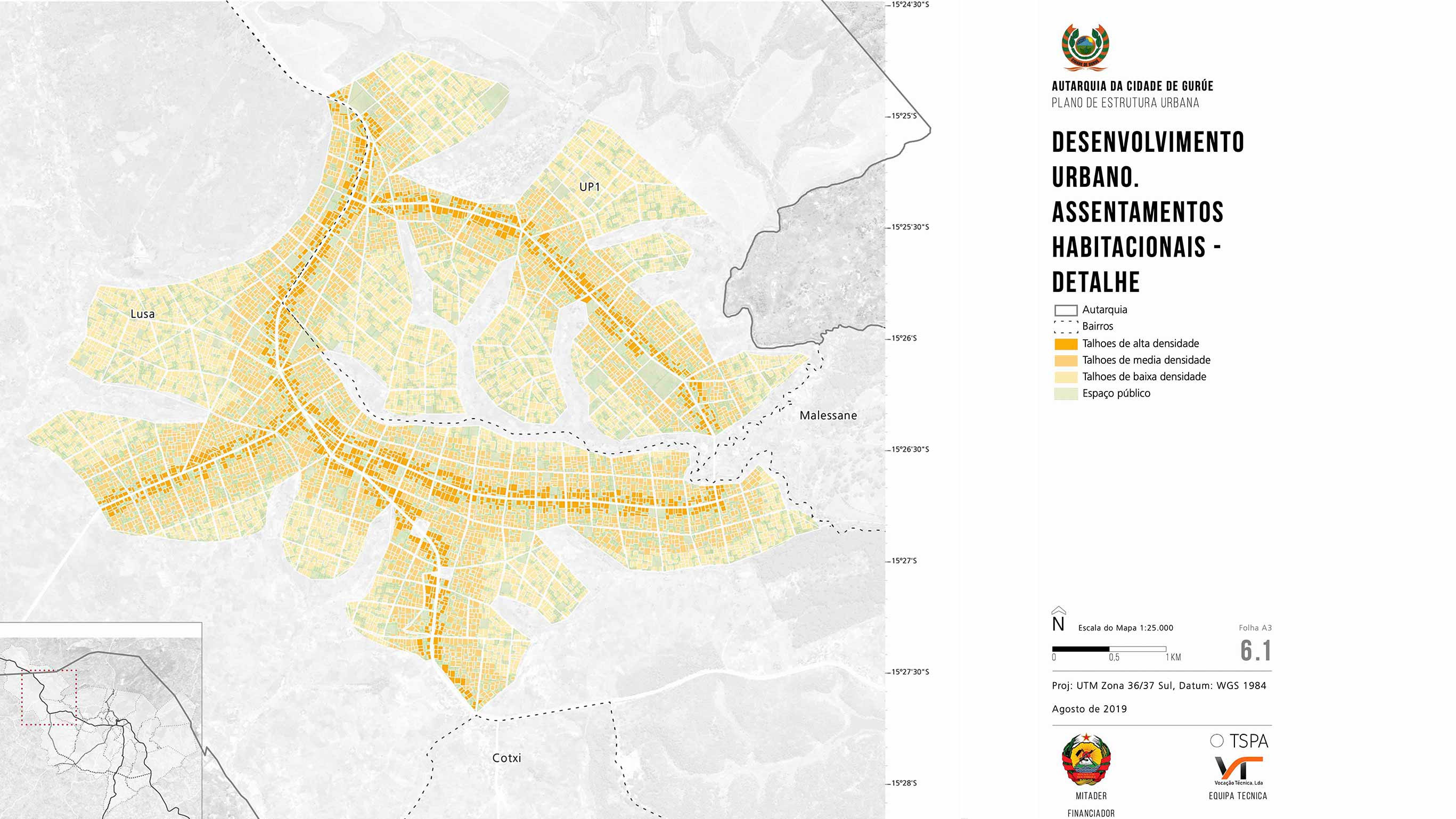The image size is (1456, 819).
Task: Click the inset locator map thumbnail
Action: (x=101, y=720)
